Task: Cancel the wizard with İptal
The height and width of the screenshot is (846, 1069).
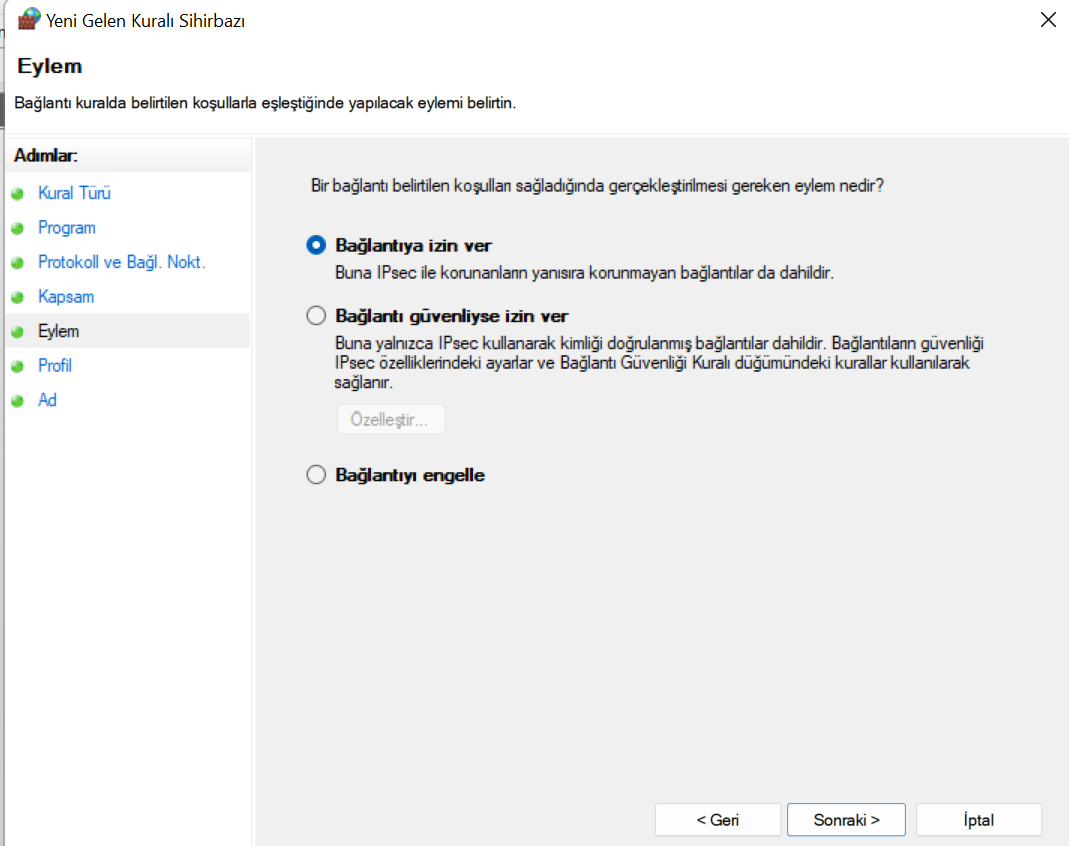Action: click(978, 820)
